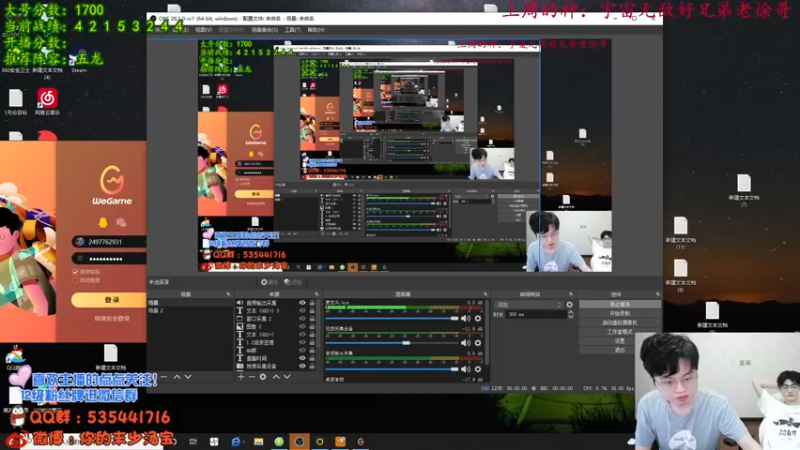Image resolution: width=800 pixels, height=450 pixels.
Task: Toggle WeGame auto login checkbox
Action: 76,280
